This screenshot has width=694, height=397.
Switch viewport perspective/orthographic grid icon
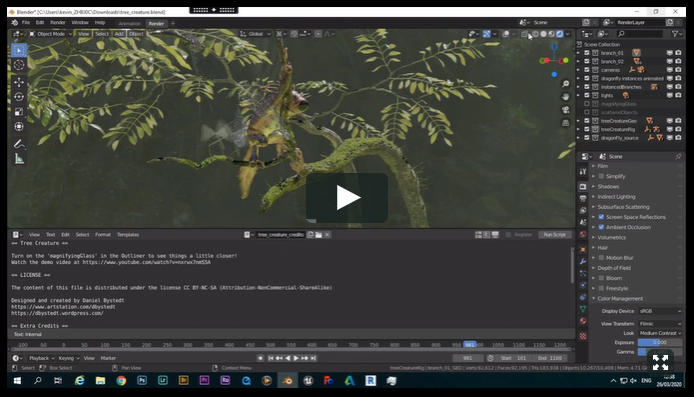565,123
